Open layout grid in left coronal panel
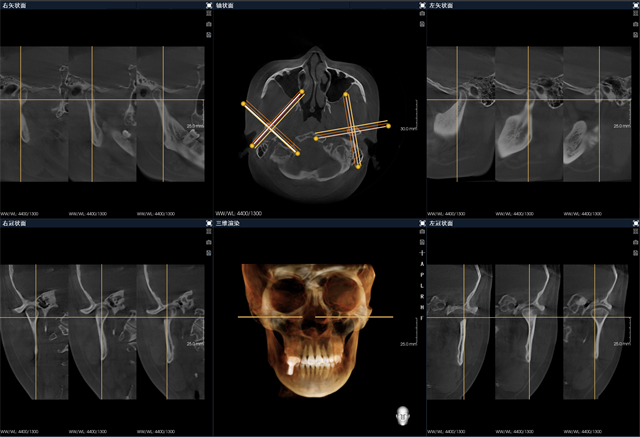The image size is (640, 437). pyautogui.click(x=636, y=231)
